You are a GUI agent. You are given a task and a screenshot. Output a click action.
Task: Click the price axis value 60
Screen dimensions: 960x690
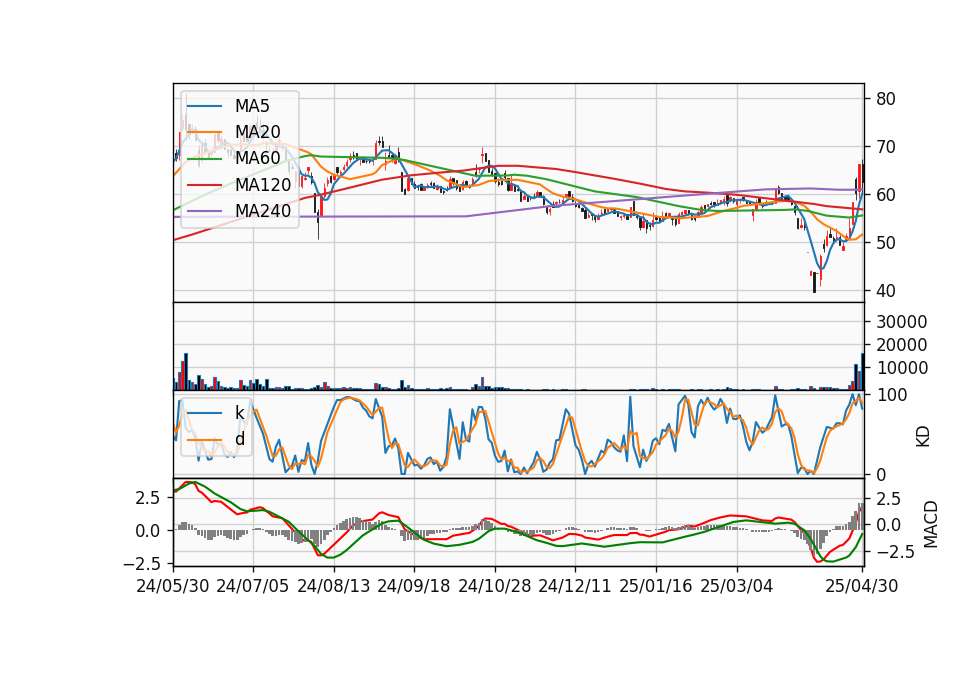point(885,195)
